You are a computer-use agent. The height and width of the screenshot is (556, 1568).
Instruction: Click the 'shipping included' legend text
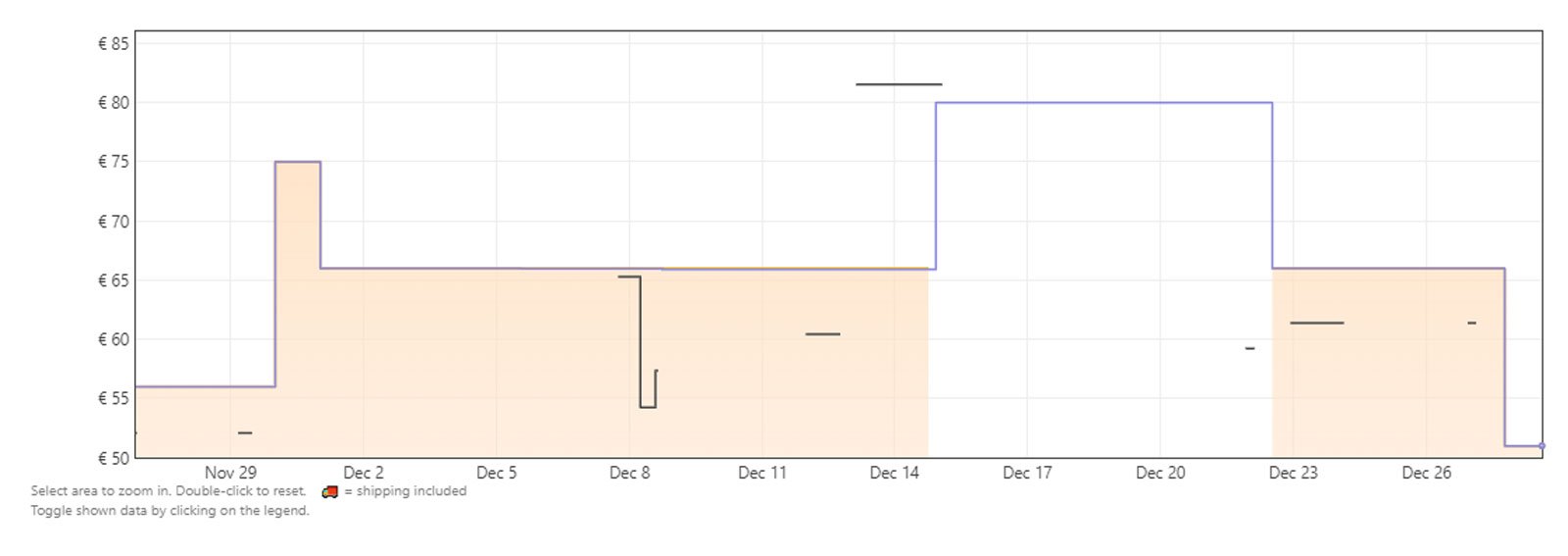405,491
